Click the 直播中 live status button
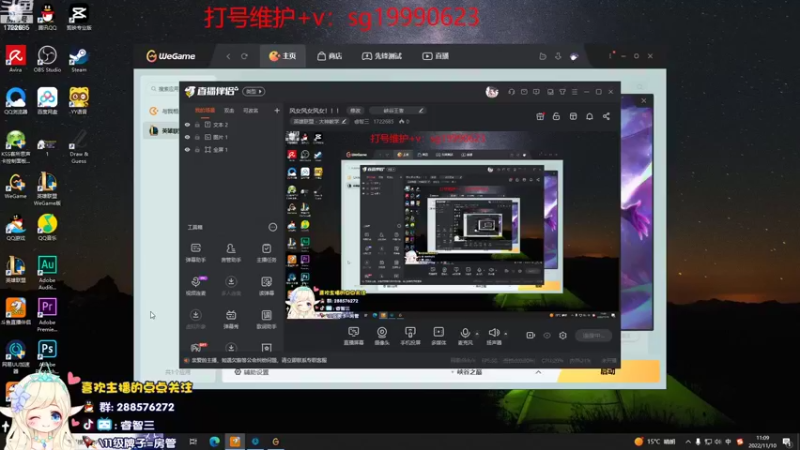This screenshot has width=800, height=450. (x=594, y=336)
